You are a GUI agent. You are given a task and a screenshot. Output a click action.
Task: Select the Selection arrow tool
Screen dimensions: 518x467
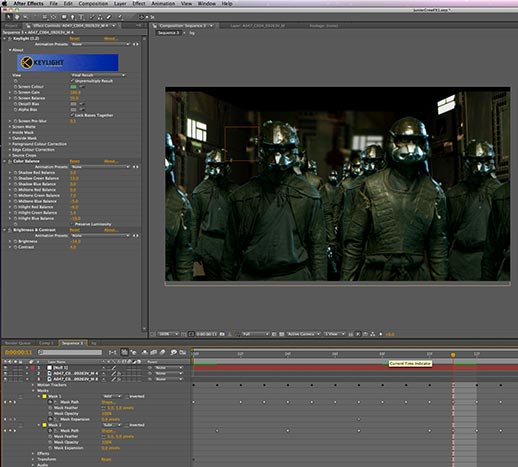pos(9,17)
